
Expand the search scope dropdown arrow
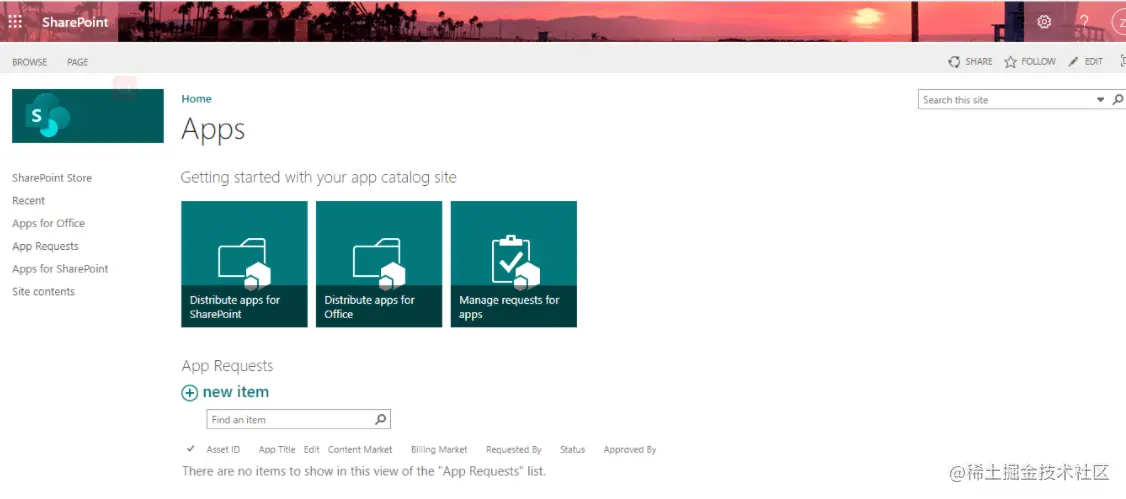pyautogui.click(x=1100, y=100)
